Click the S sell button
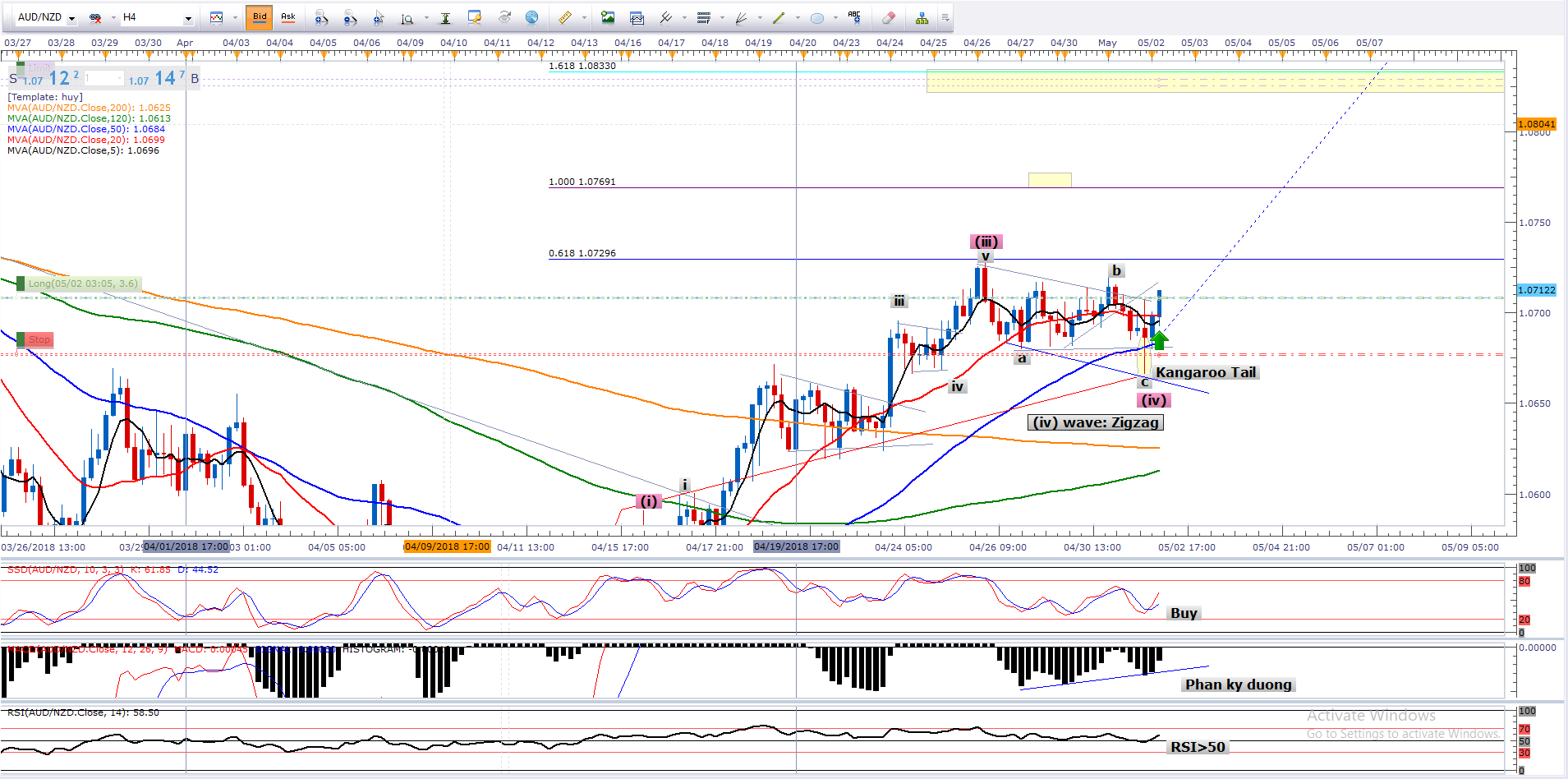This screenshot has width=1568, height=779. coord(13,79)
